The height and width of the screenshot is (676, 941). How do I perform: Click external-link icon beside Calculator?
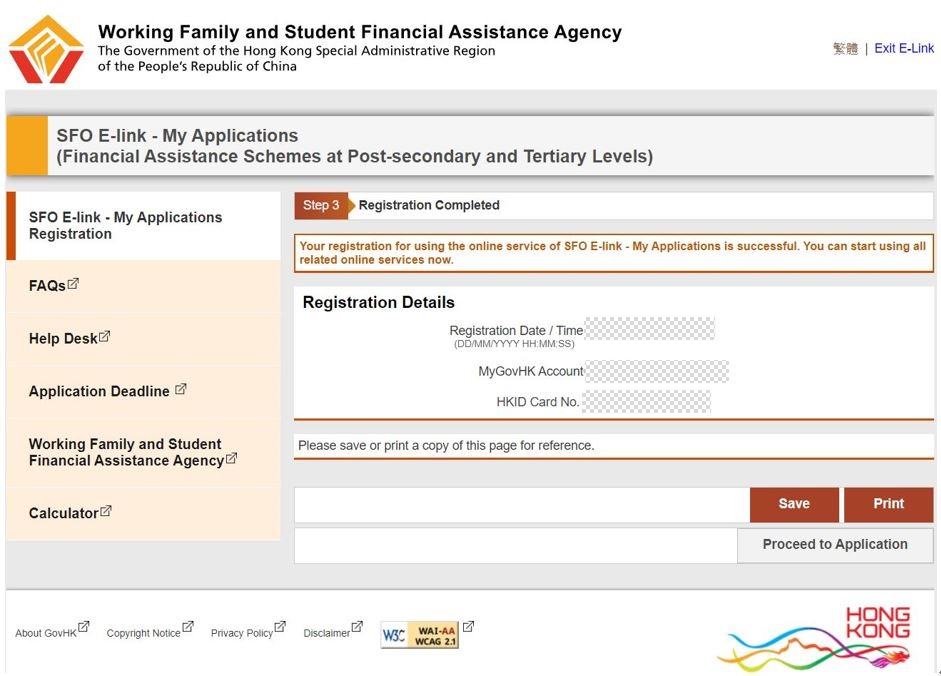(x=106, y=511)
